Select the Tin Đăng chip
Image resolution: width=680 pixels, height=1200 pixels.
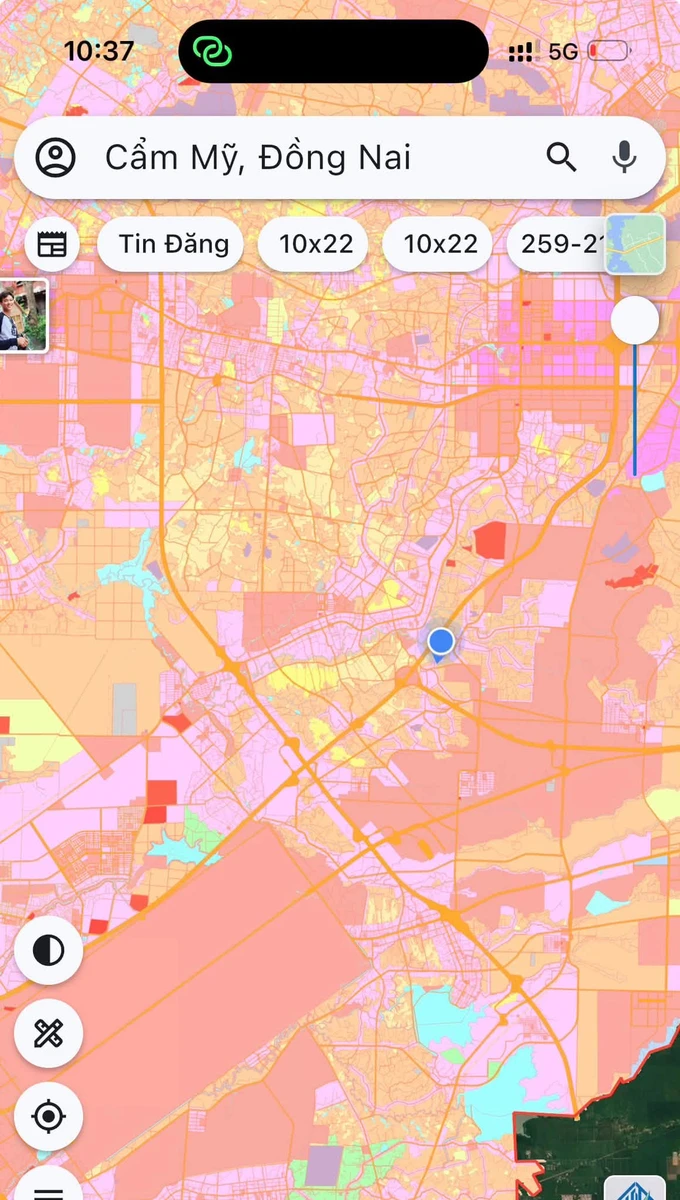click(x=170, y=244)
